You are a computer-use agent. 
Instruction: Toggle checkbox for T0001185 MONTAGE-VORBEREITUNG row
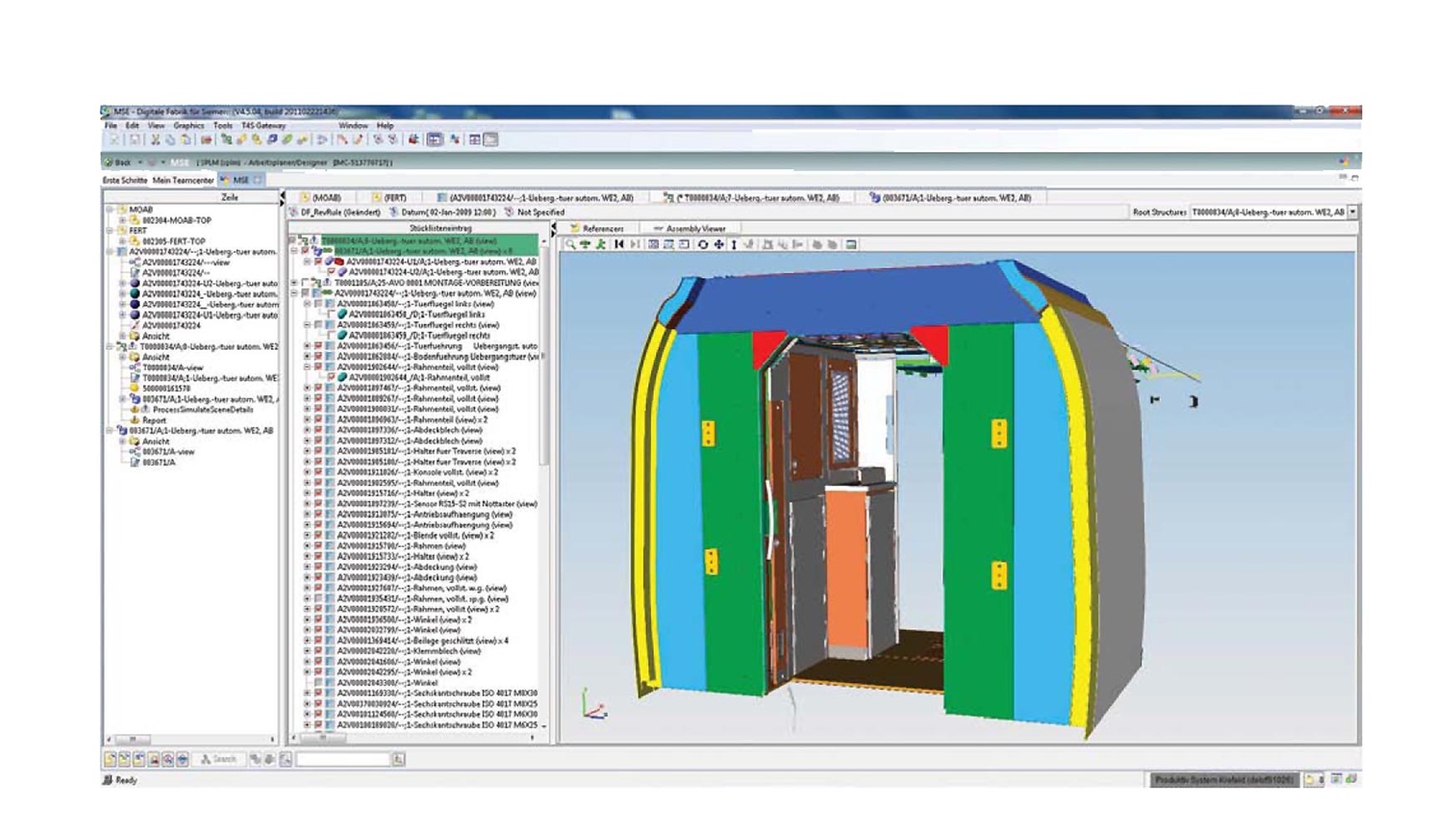pos(306,283)
